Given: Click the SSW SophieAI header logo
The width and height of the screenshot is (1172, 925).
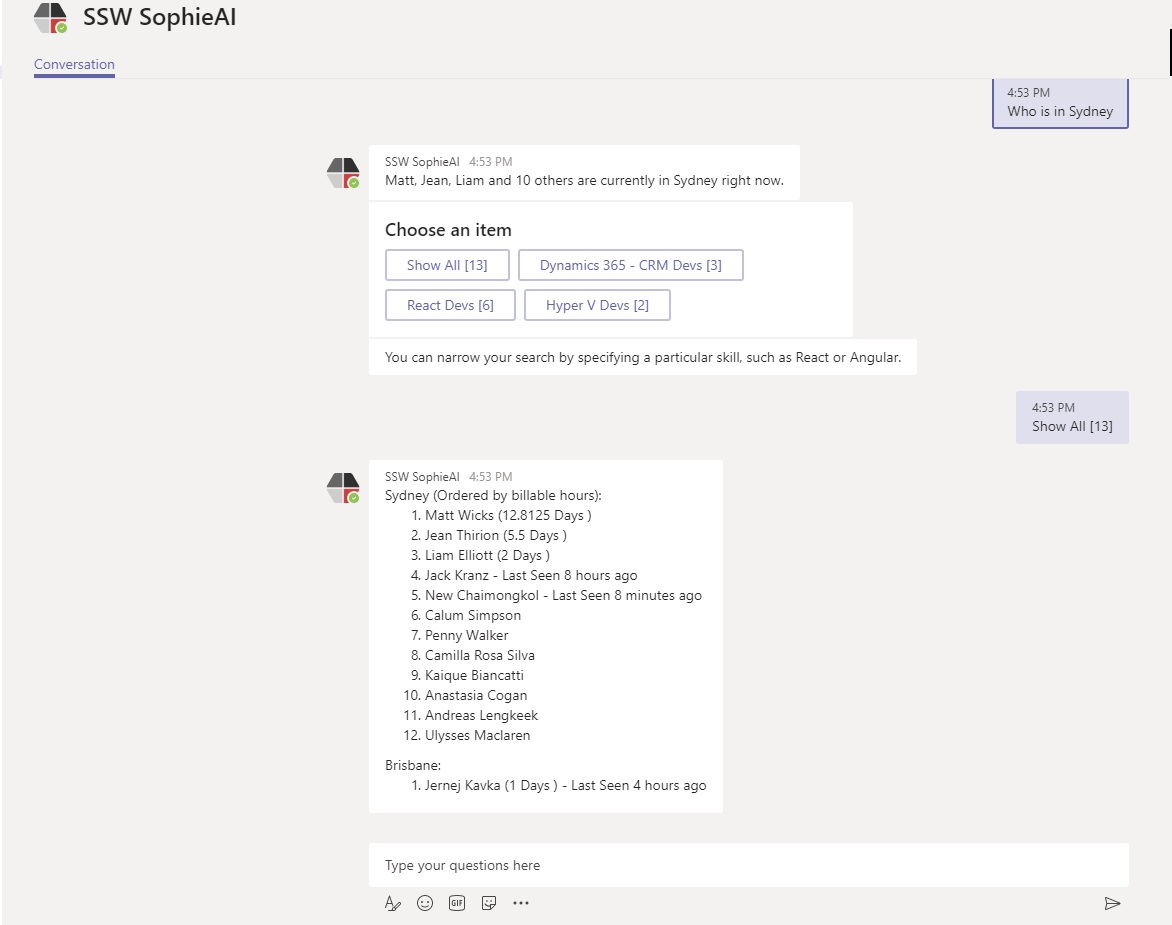Looking at the screenshot, I should click(50, 19).
